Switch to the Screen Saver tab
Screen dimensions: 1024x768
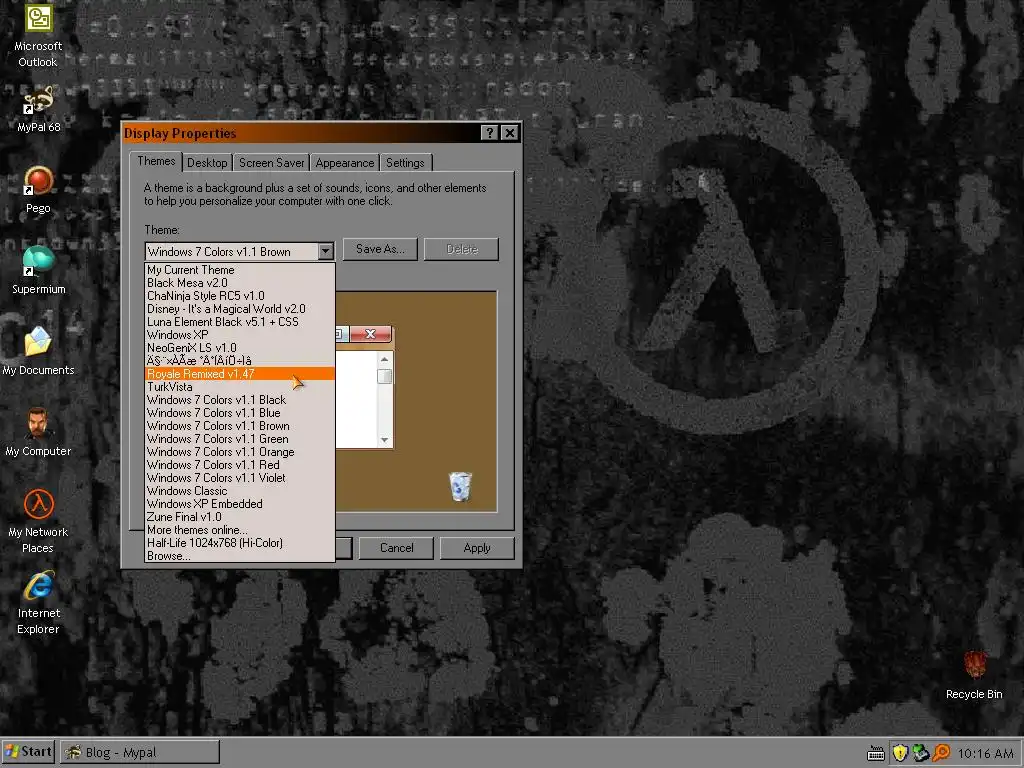[272, 163]
